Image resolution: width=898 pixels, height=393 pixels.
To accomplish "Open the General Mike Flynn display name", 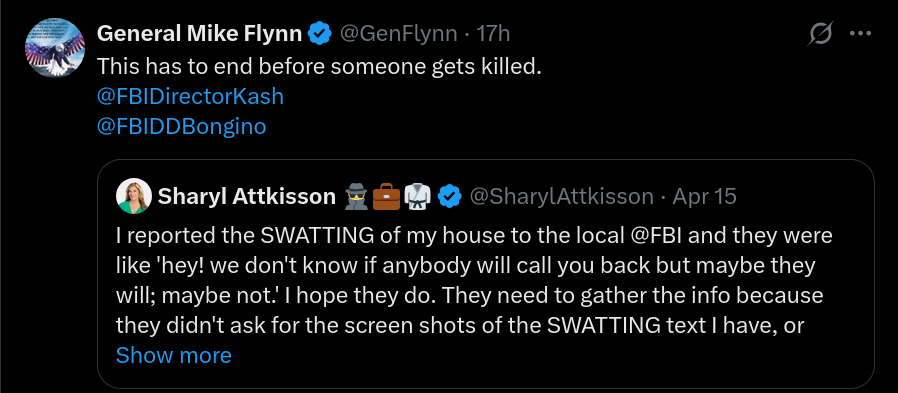I will 199,34.
